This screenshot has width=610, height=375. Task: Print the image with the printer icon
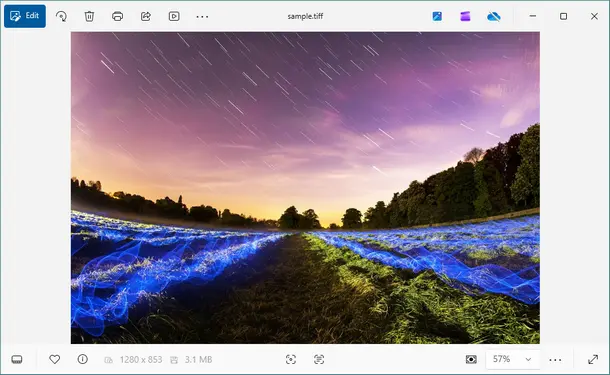117,16
